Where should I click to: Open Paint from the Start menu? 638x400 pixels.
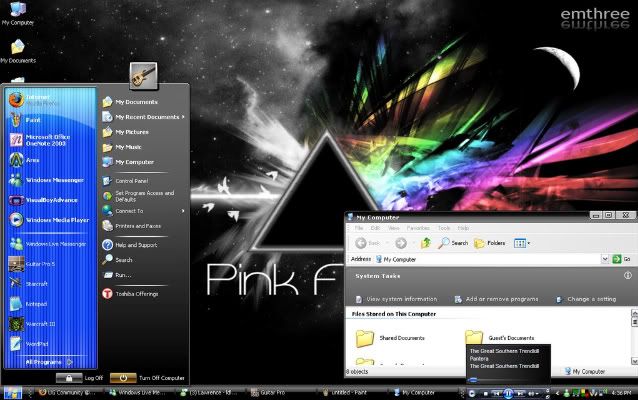pos(51,120)
